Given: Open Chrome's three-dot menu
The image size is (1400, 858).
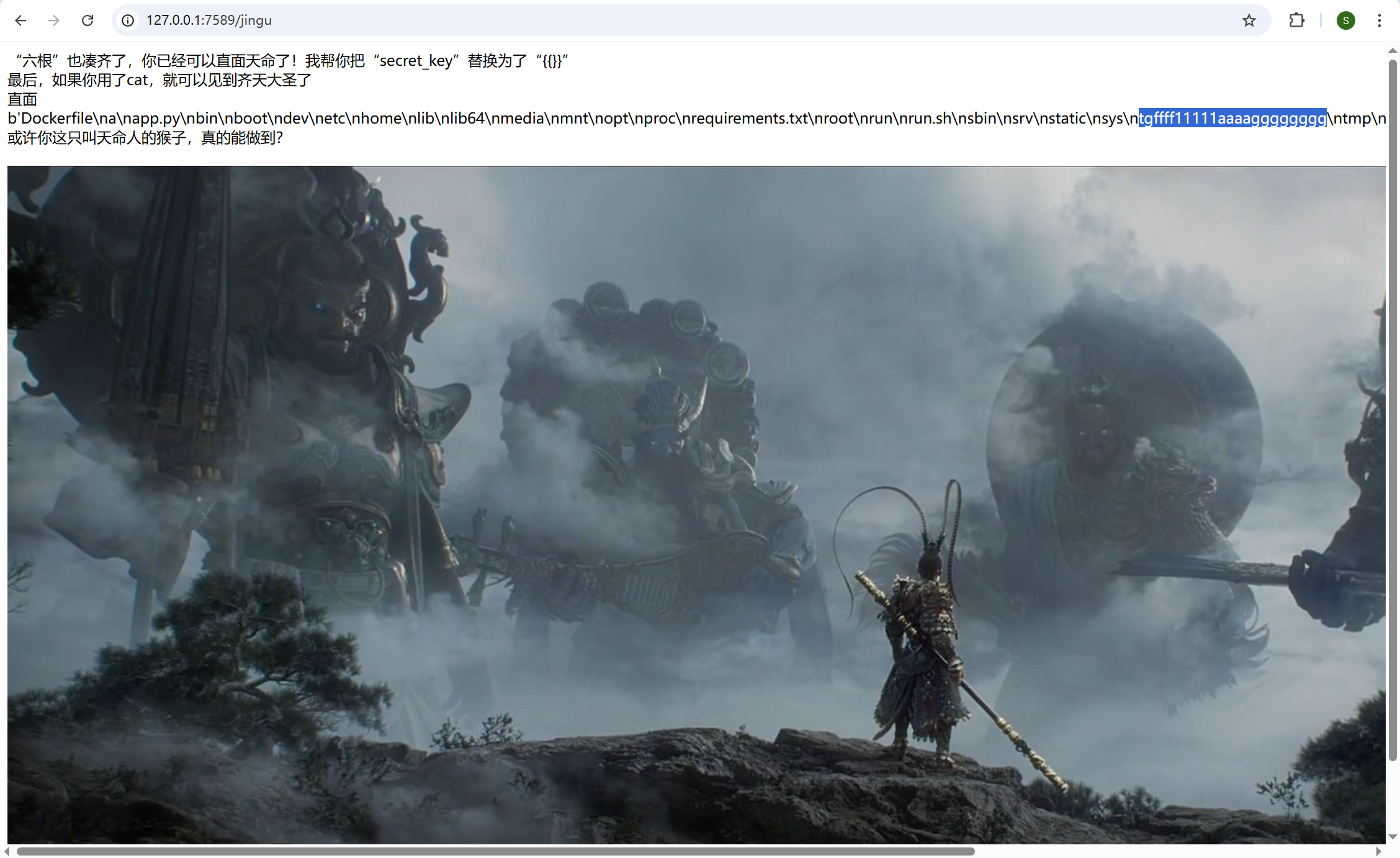Looking at the screenshot, I should point(1380,20).
